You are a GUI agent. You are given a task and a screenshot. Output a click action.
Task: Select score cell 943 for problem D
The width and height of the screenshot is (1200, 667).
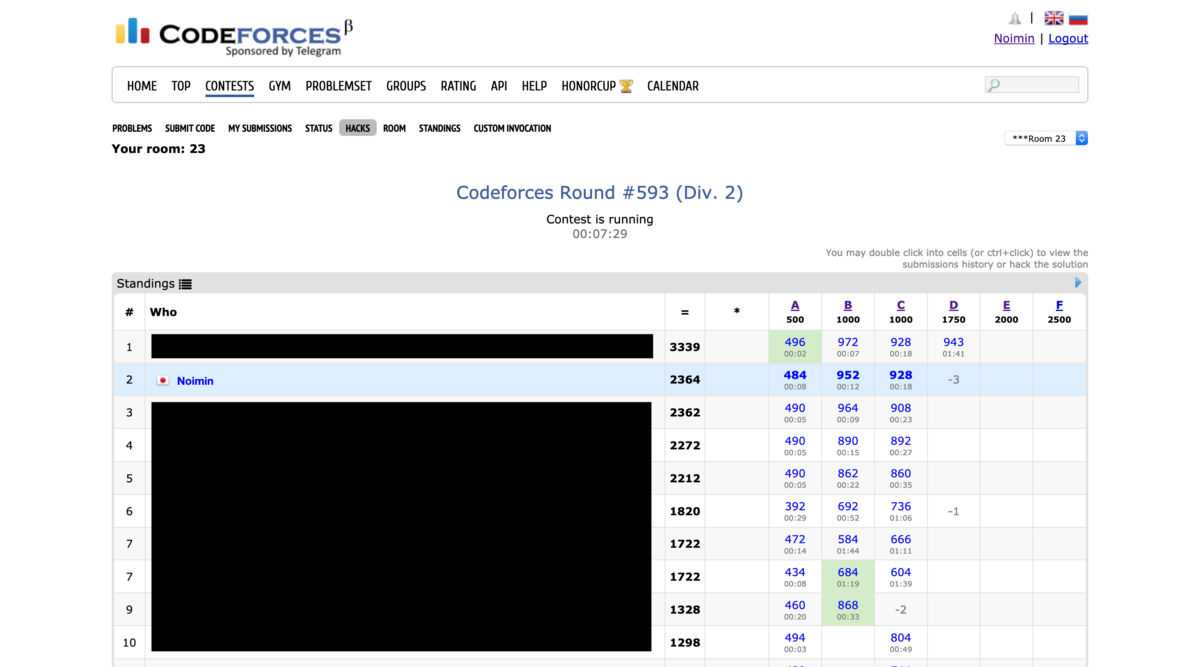coord(954,347)
